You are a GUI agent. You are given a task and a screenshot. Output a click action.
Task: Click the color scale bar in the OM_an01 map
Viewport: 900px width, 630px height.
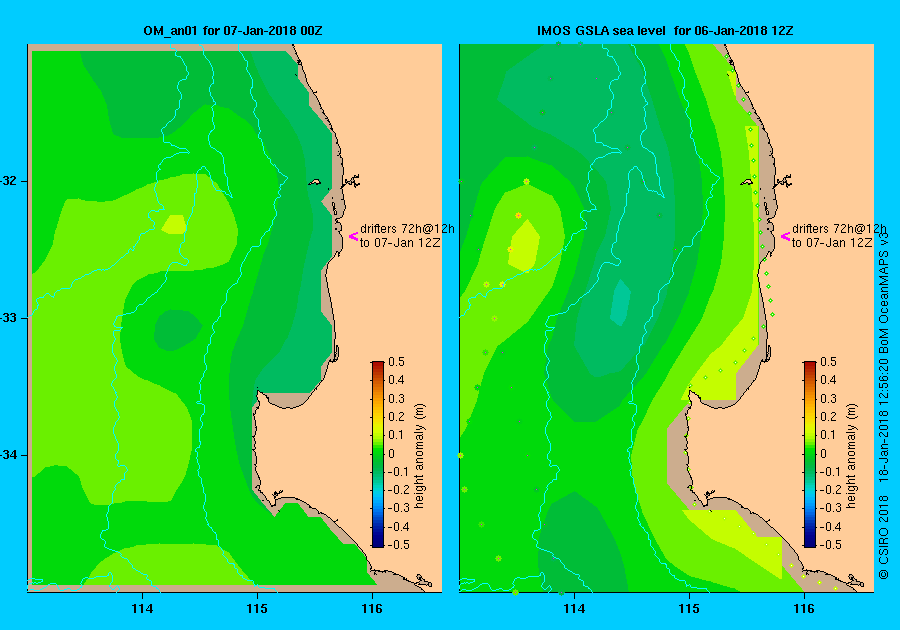(378, 454)
